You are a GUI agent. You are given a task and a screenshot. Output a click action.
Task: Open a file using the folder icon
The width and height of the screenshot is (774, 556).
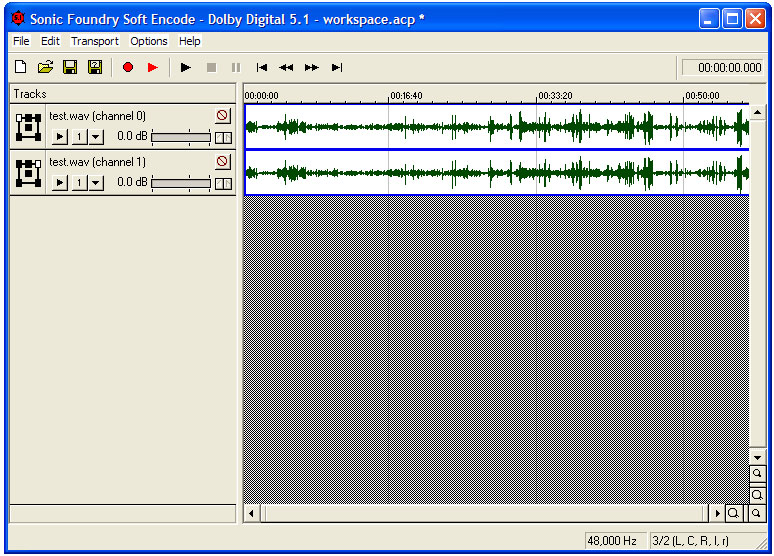coord(45,67)
